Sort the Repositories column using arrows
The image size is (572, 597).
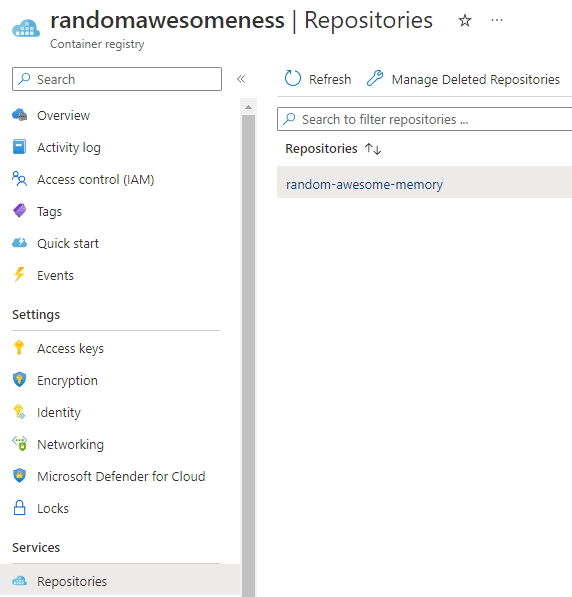373,149
